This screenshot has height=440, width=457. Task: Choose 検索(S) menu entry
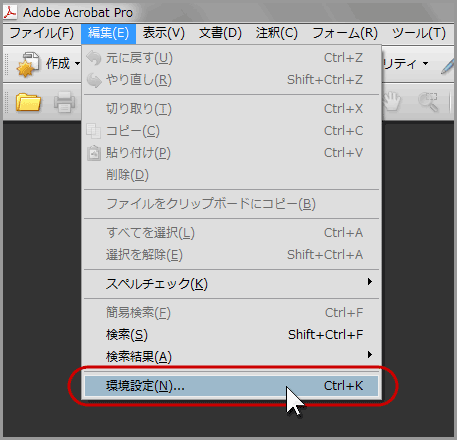232,335
